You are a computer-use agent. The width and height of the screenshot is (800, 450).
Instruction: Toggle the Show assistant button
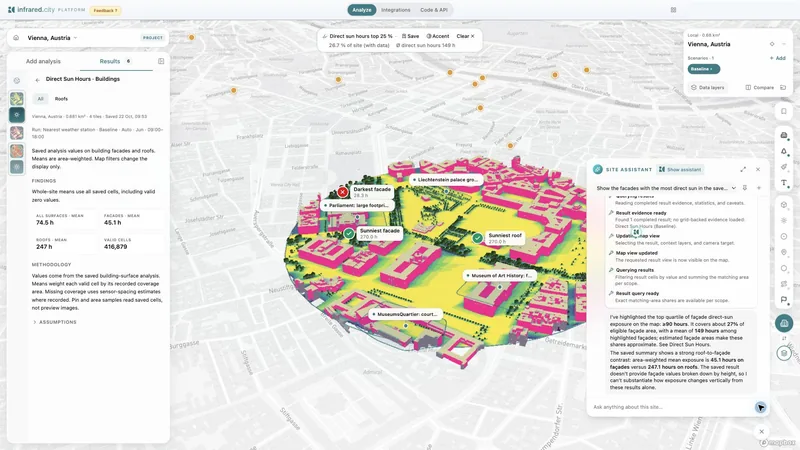click(x=680, y=169)
